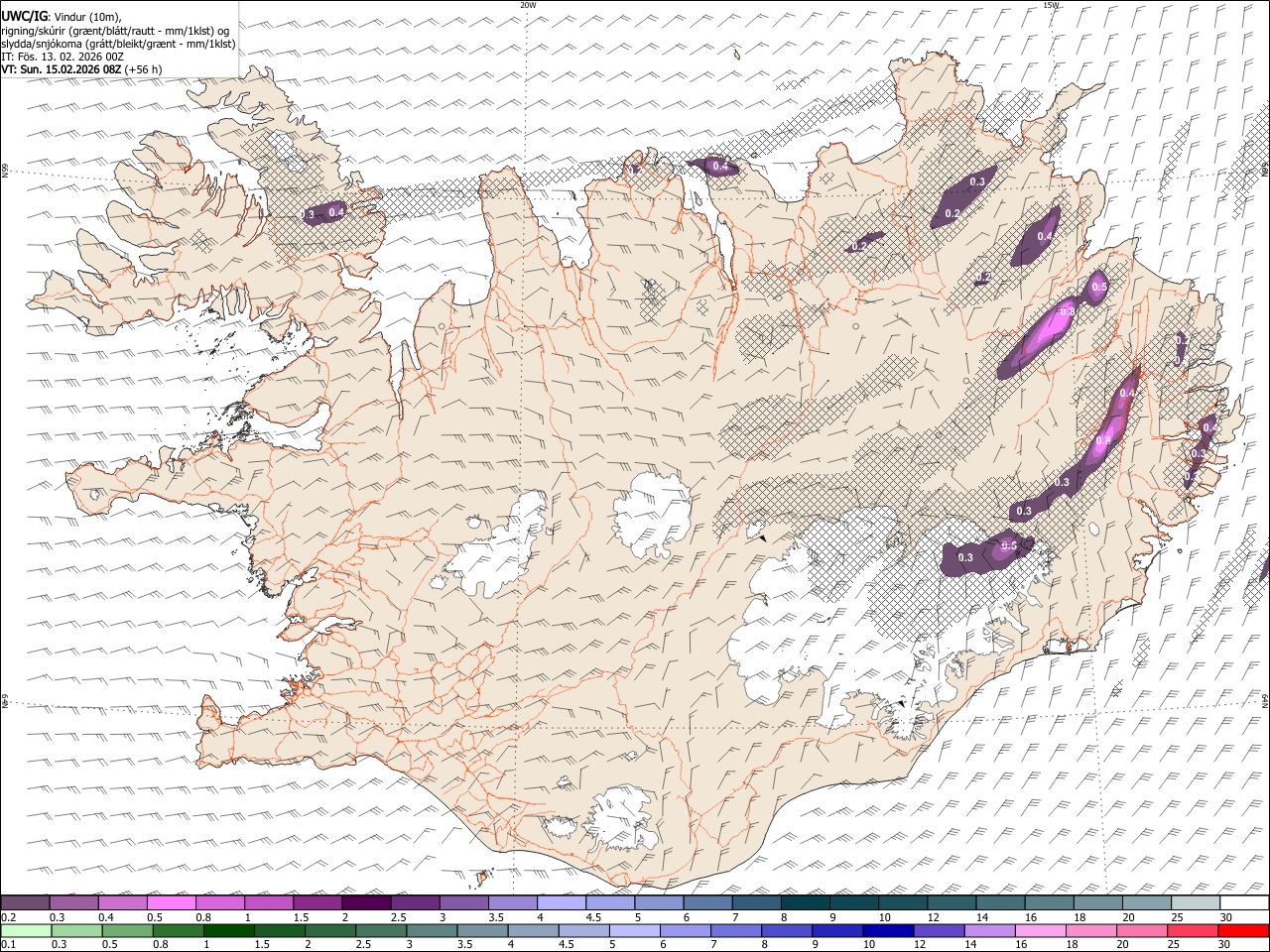This screenshot has width=1270, height=952.
Task: Click the white swatch labeled 30, upper legend row
Action: coord(1244,903)
